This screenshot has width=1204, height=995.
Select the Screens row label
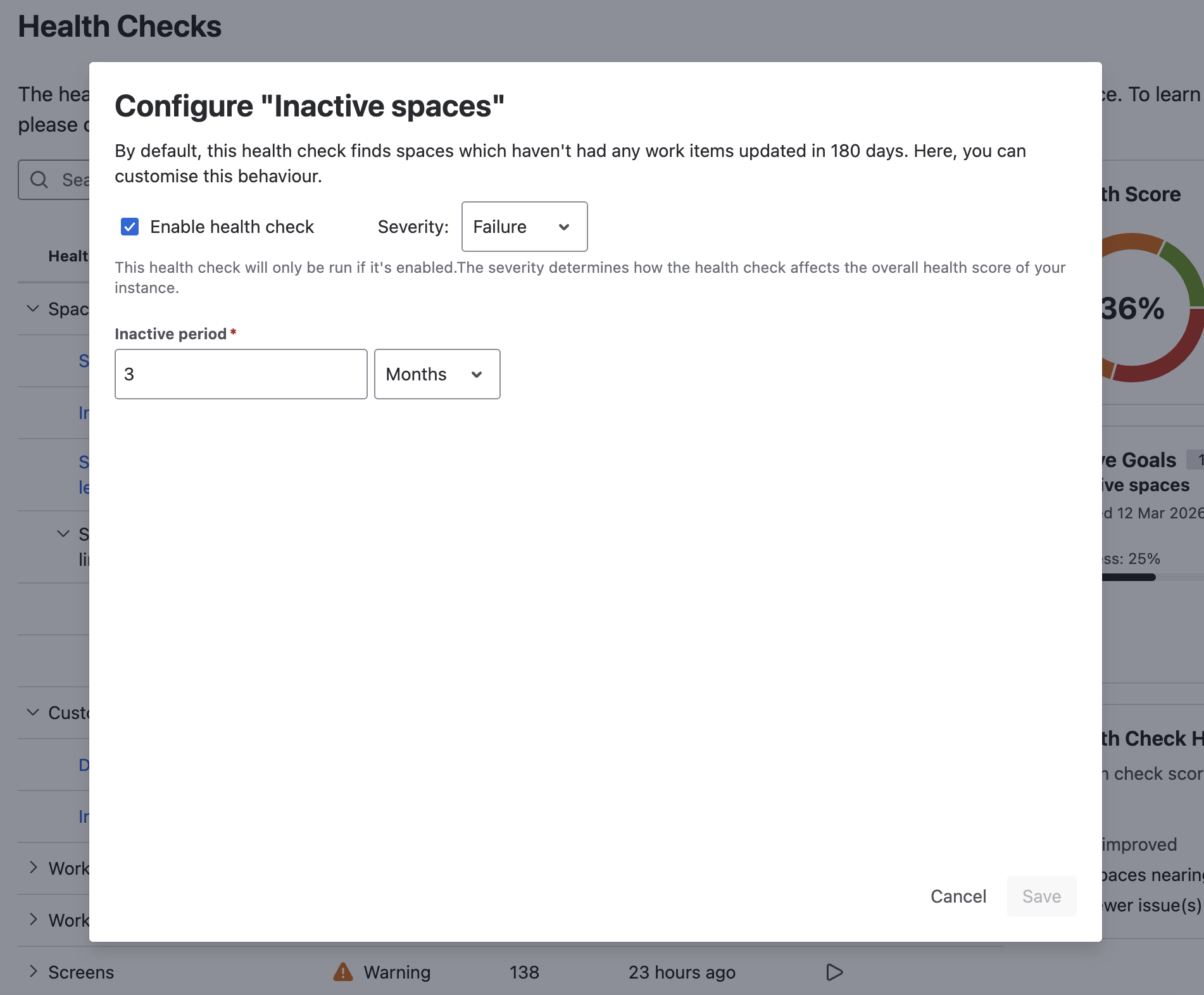(81, 972)
